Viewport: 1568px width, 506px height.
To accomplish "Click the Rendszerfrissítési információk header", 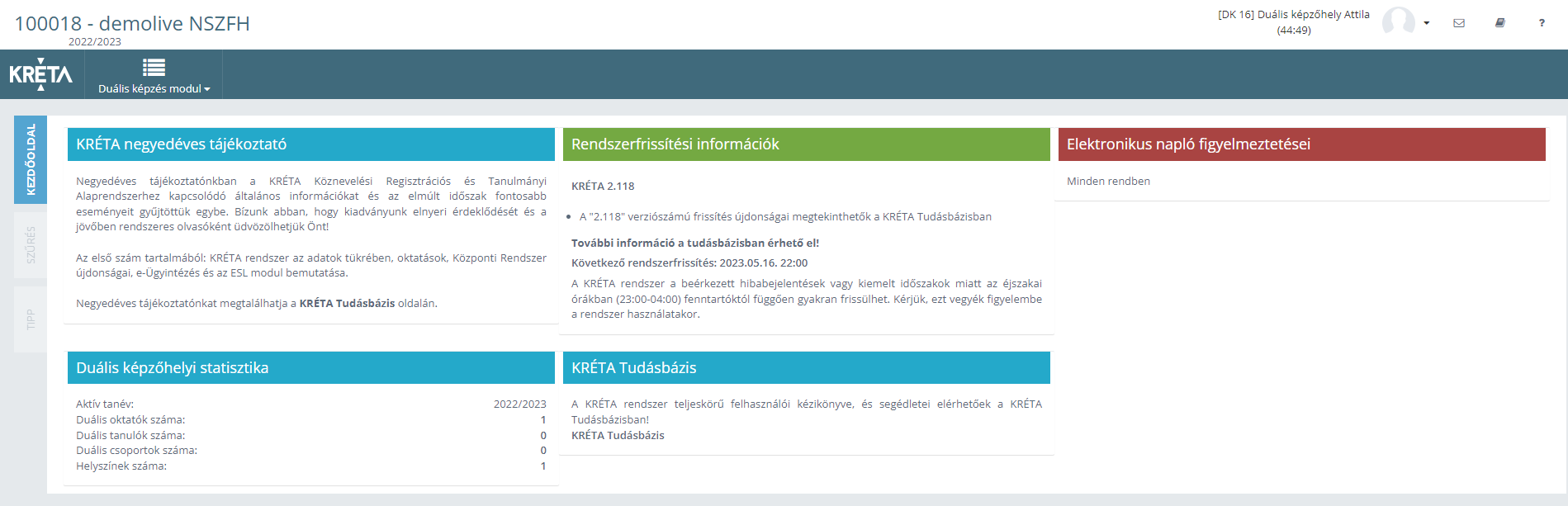I will [807, 144].
